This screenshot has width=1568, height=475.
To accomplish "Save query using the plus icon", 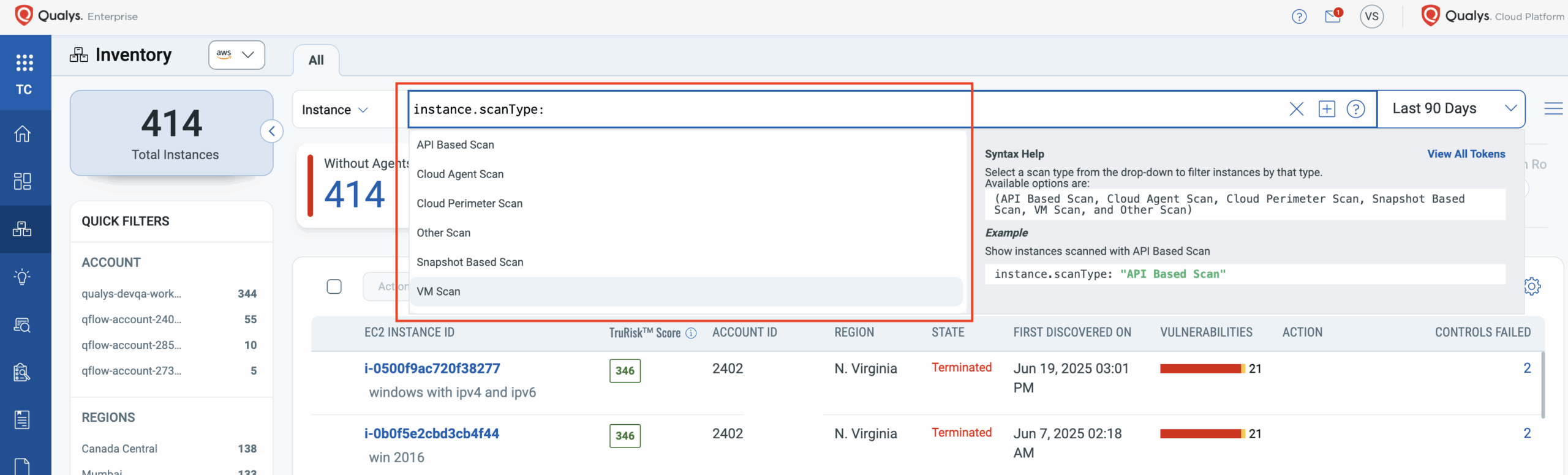I will coord(1327,110).
